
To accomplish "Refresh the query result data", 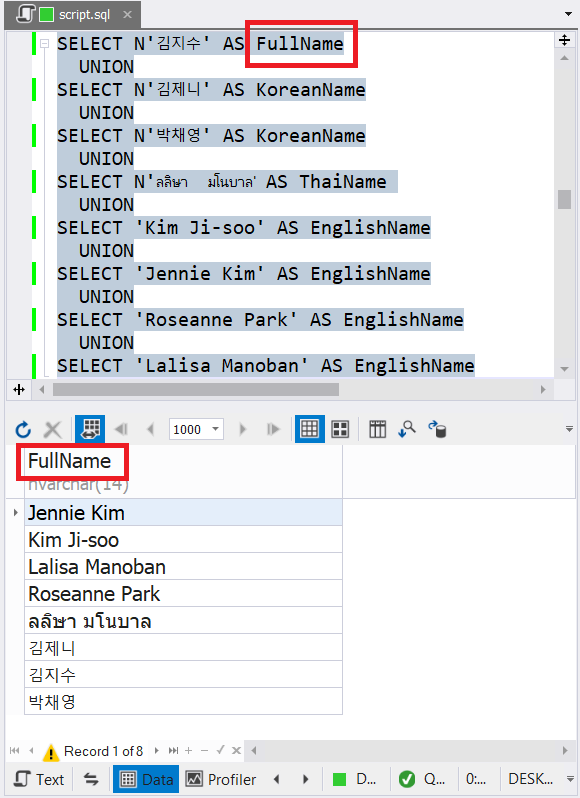I will [23, 430].
